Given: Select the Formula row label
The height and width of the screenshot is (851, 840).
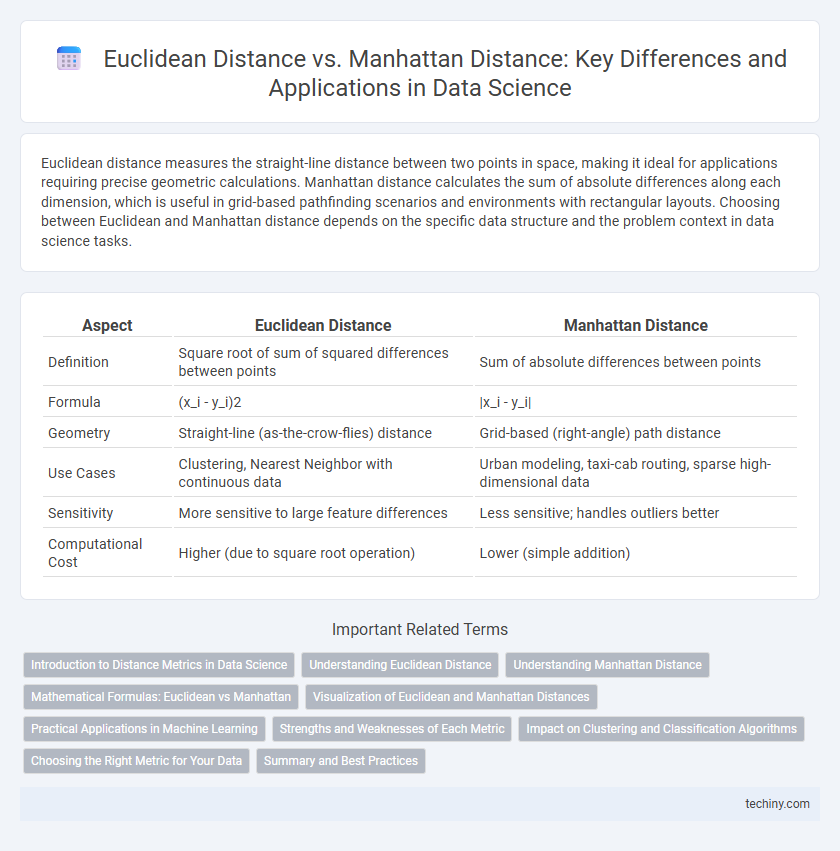Looking at the screenshot, I should pyautogui.click(x=74, y=402).
